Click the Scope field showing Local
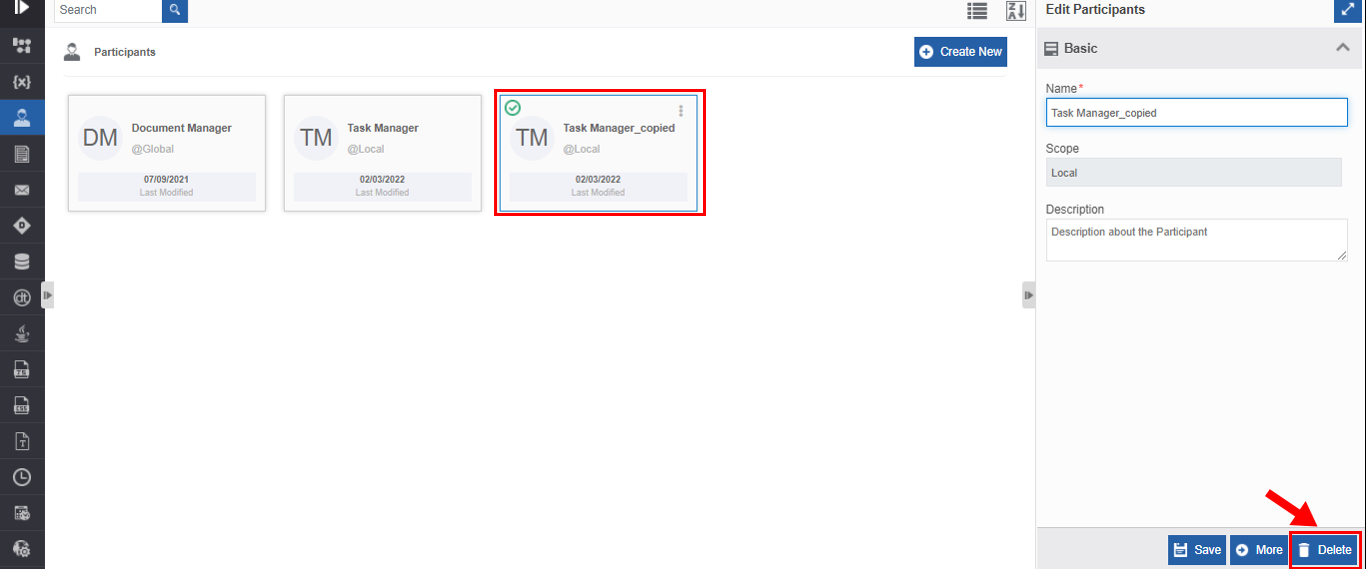 [x=1193, y=173]
